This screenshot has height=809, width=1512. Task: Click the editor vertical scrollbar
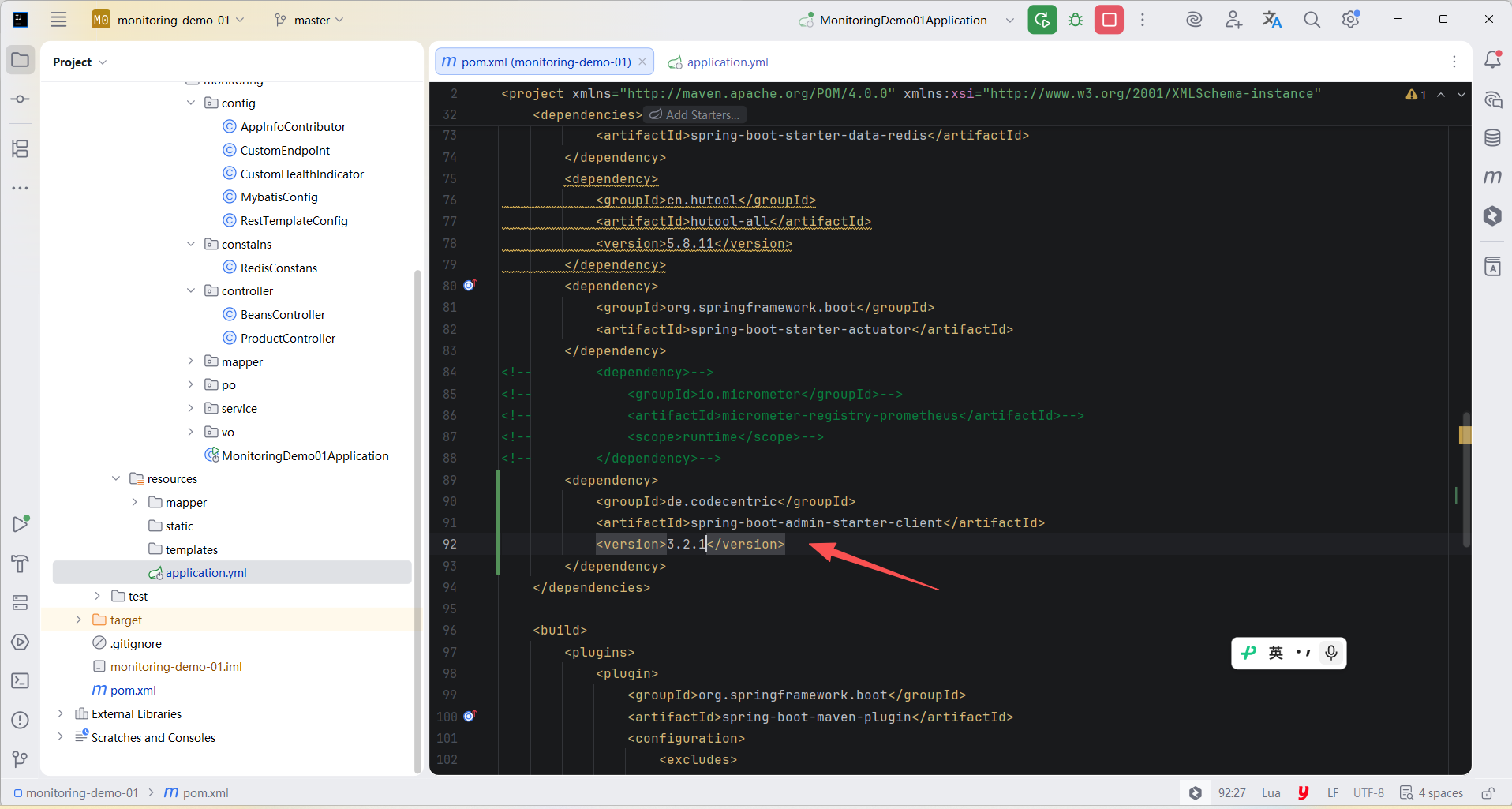coord(1466,479)
